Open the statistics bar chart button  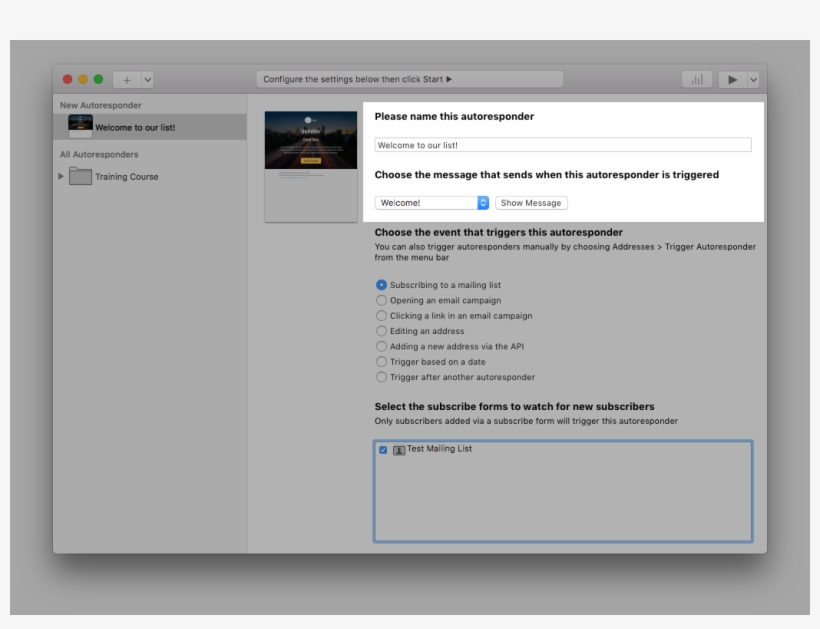point(696,80)
